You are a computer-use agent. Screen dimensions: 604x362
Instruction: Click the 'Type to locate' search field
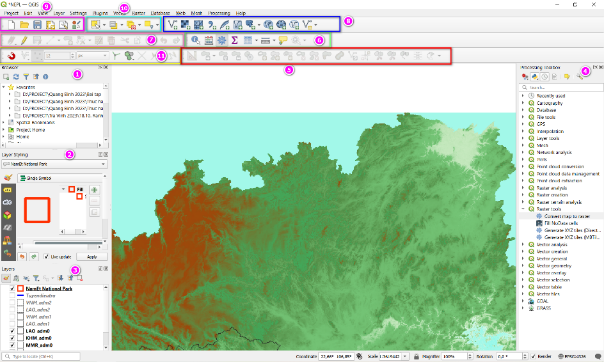(x=41, y=356)
